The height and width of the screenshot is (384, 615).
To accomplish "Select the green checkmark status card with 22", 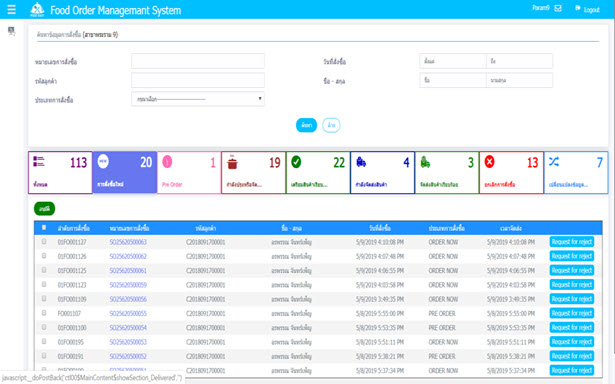I will tap(318, 173).
